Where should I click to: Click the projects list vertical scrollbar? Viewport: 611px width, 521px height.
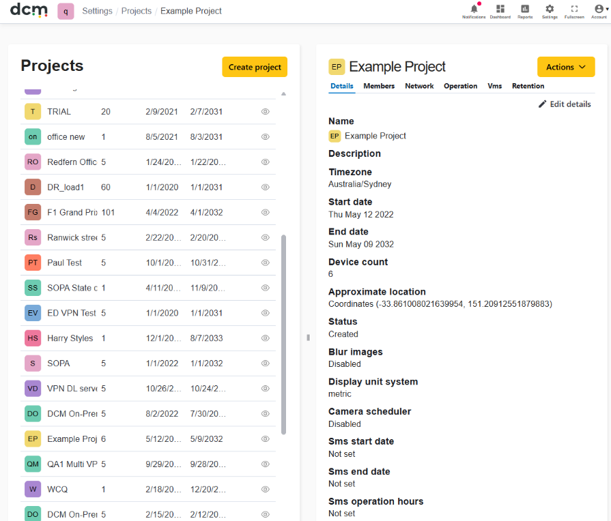tap(284, 334)
